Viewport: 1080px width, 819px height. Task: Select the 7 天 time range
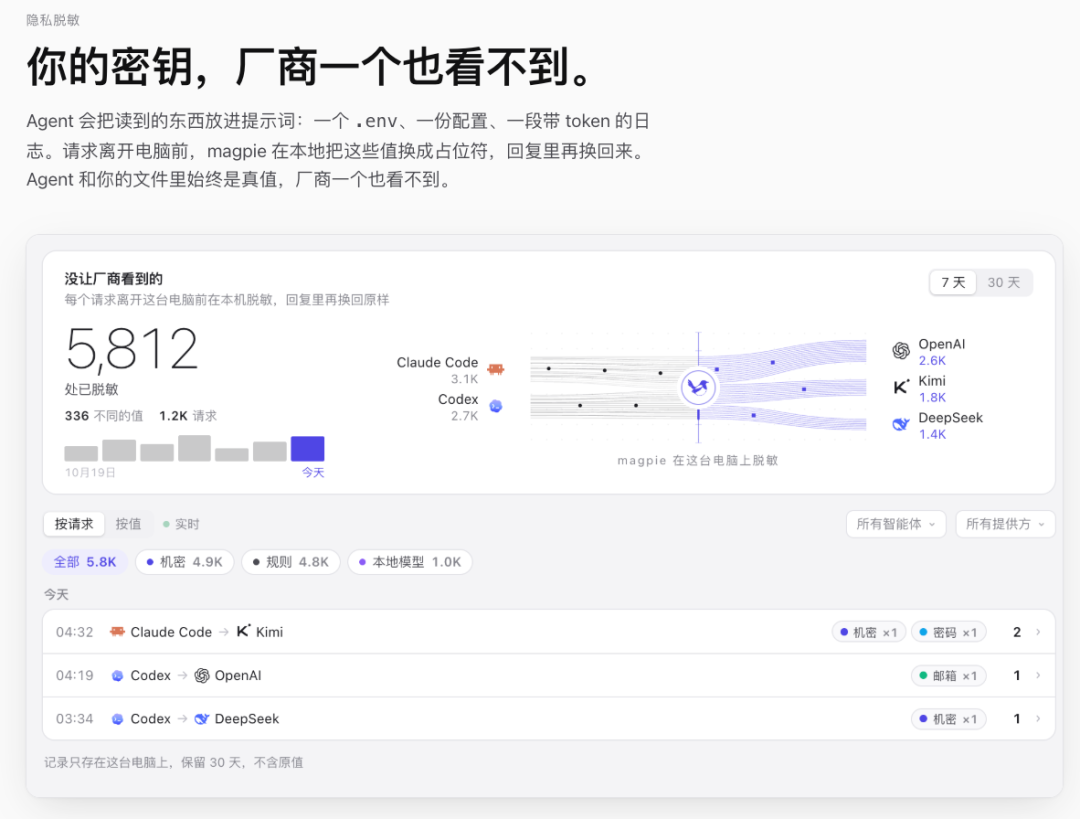[x=953, y=282]
